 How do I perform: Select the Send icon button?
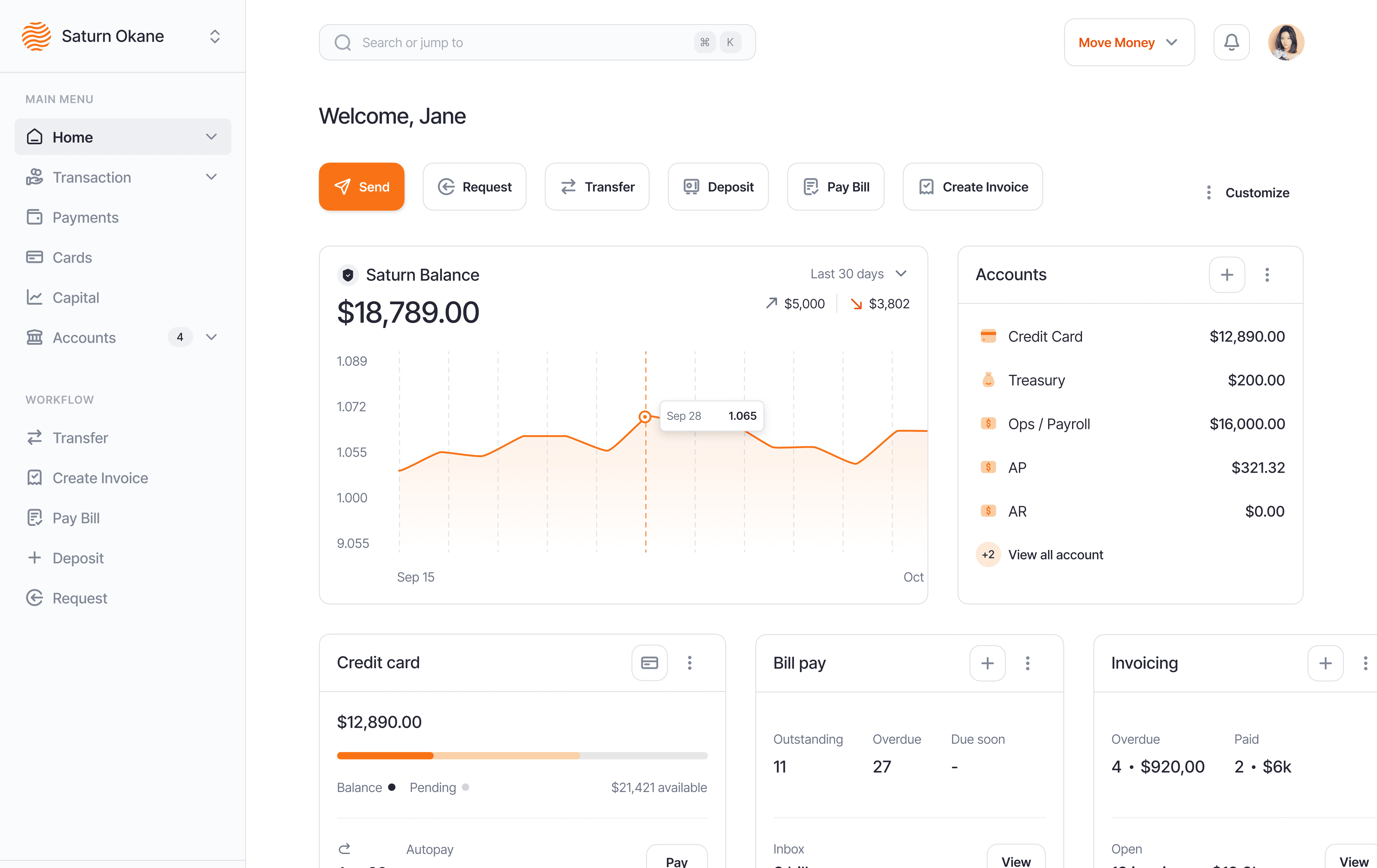[342, 187]
